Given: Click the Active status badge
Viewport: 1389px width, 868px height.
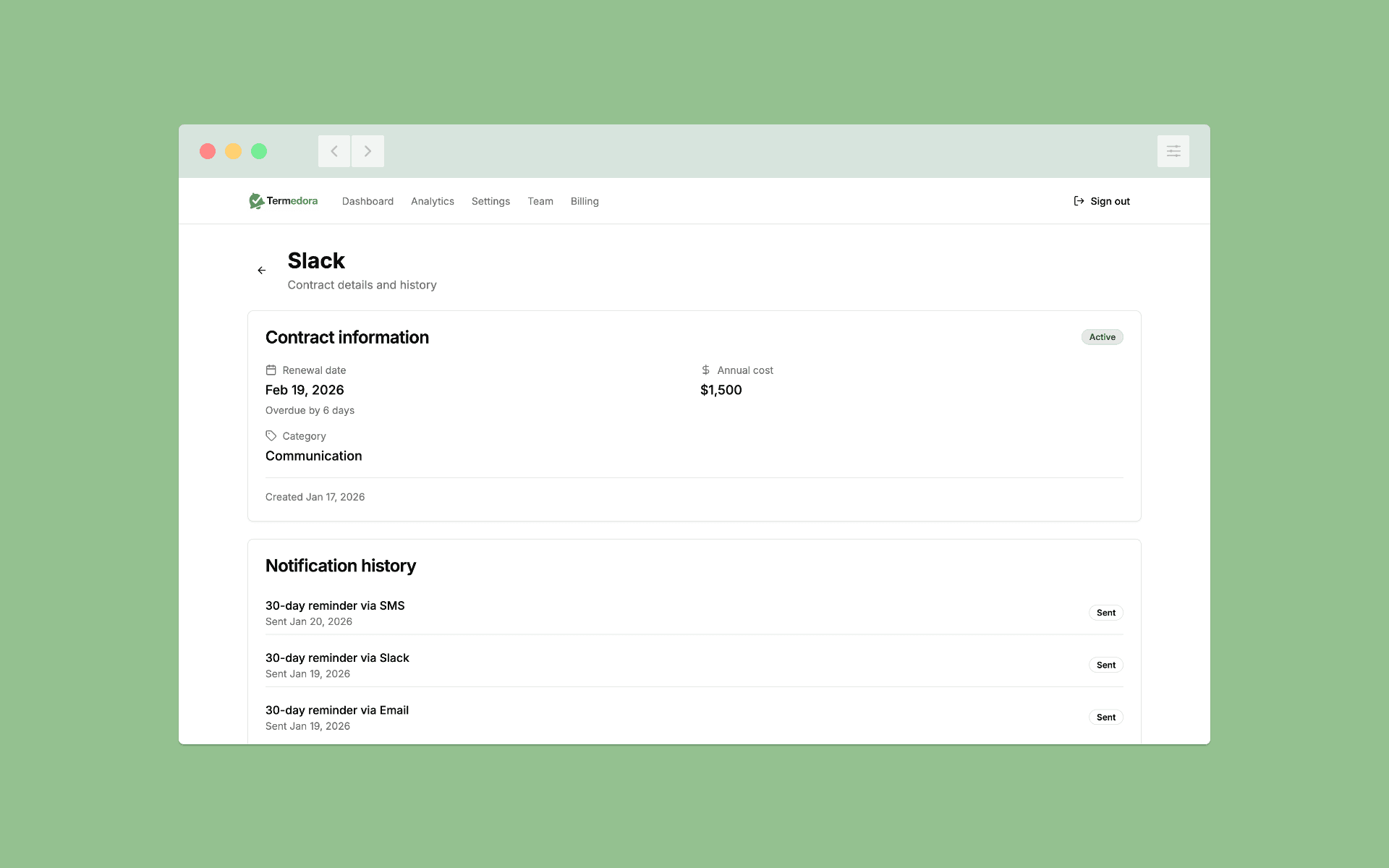Looking at the screenshot, I should pyautogui.click(x=1102, y=337).
